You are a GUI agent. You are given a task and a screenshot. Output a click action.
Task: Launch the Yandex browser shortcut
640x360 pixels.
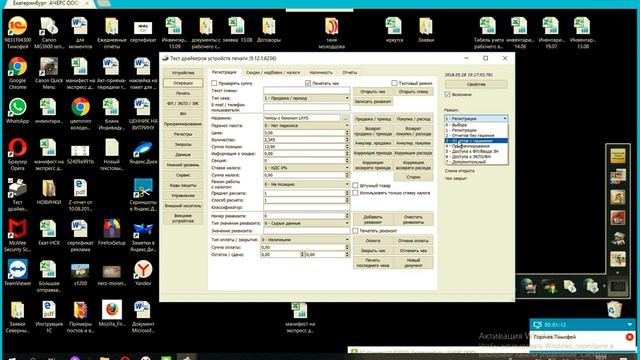coord(143,272)
